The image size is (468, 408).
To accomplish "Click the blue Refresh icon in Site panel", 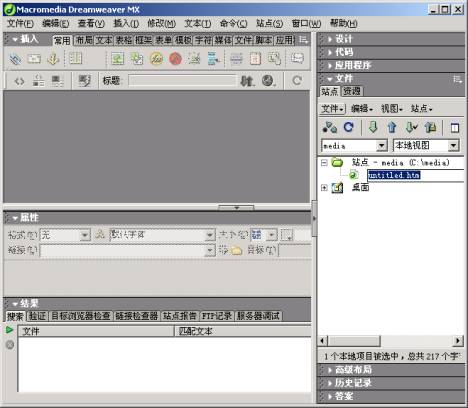I will pyautogui.click(x=348, y=127).
